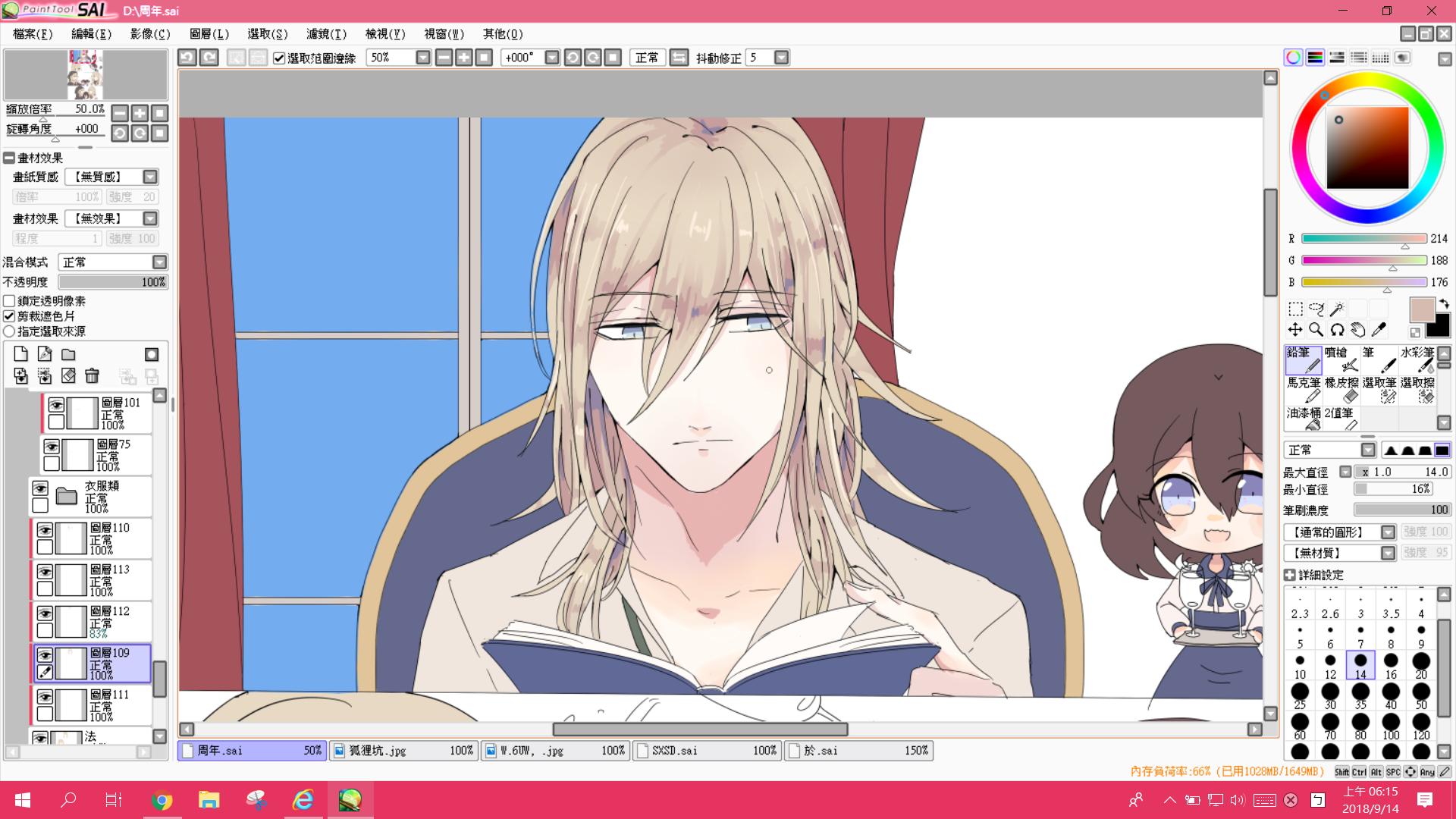1456x819 pixels.
Task: Open the 抖動修正 value dropdown
Action: (782, 58)
